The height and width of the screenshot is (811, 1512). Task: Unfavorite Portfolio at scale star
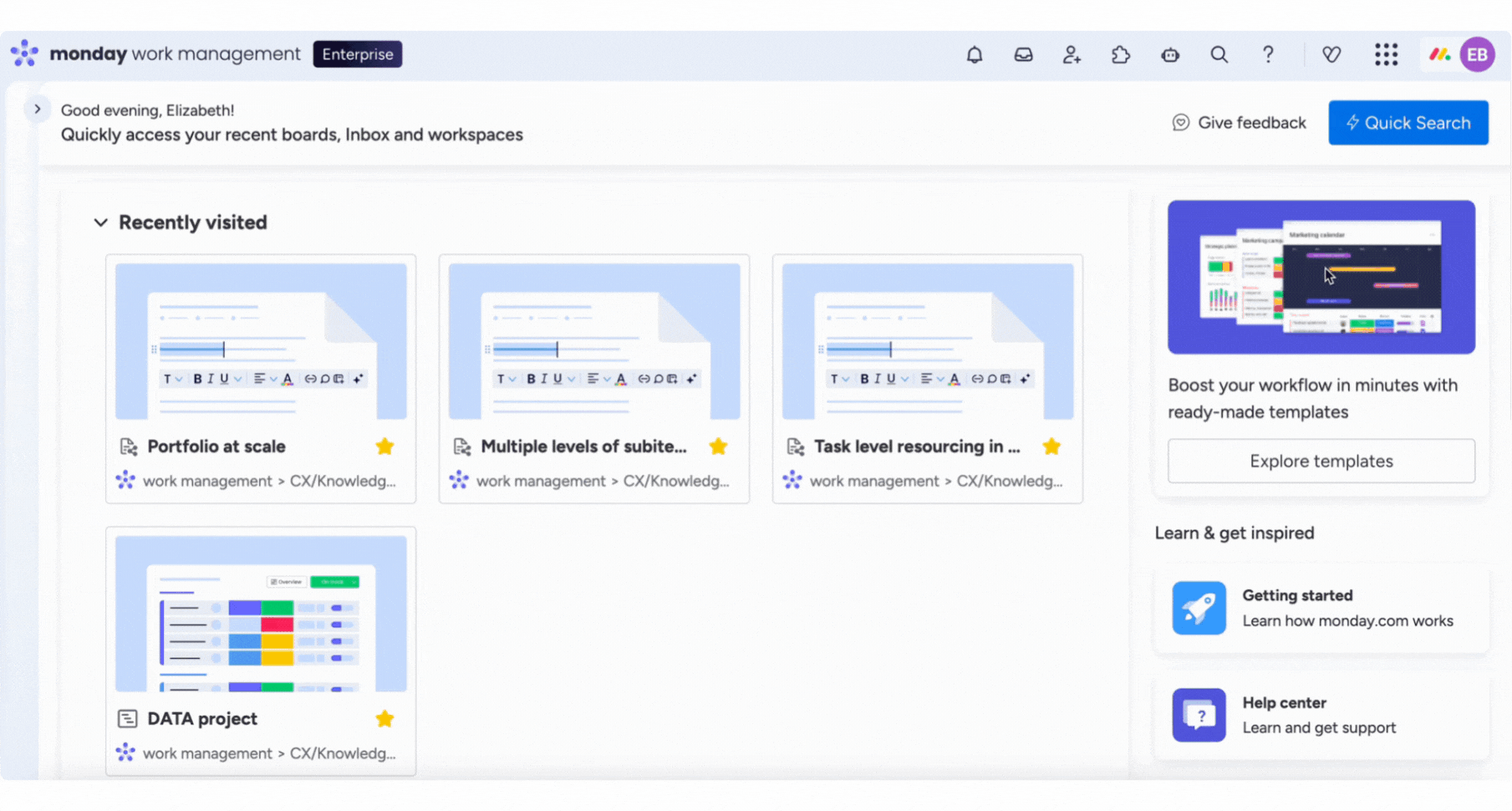pos(384,446)
